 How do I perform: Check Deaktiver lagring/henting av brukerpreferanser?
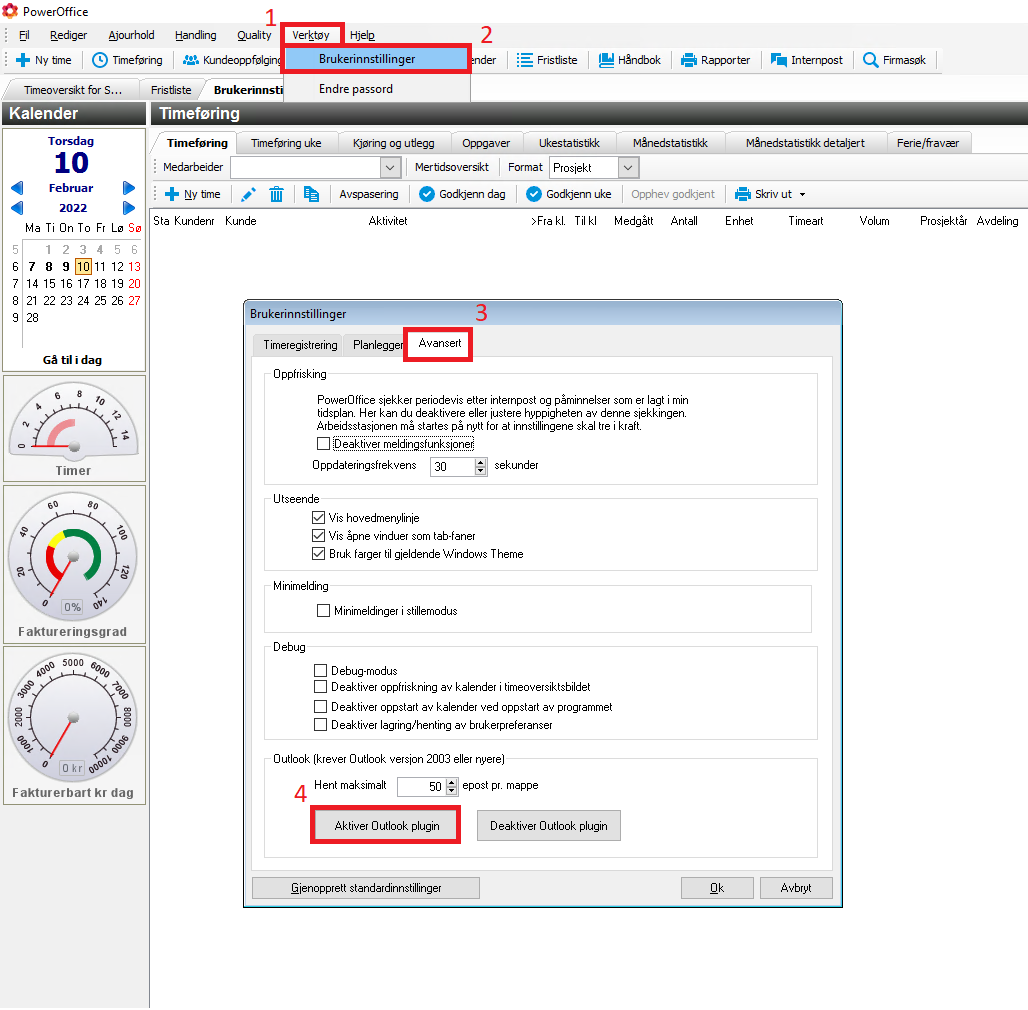pos(321,725)
